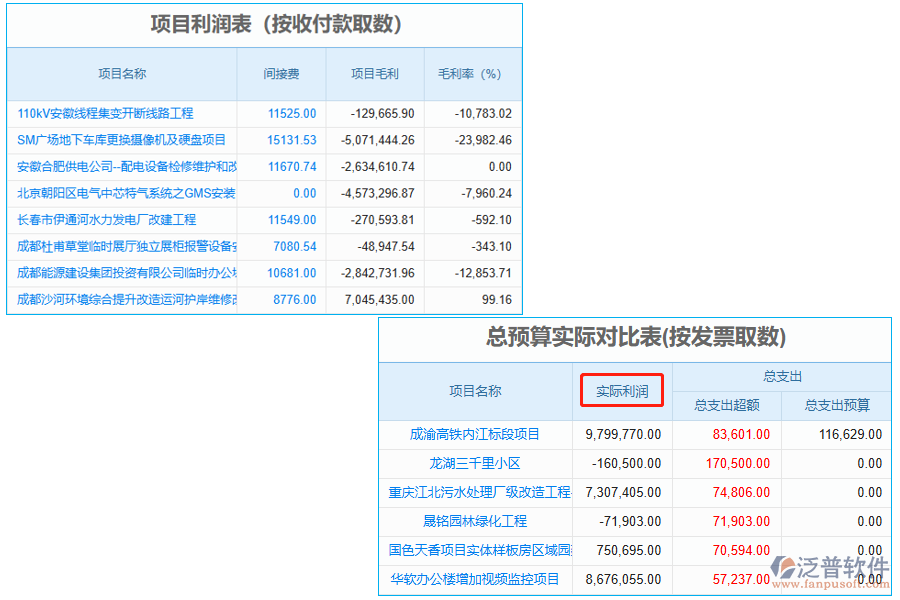Click the highlighted 实际利润 column header
The height and width of the screenshot is (600, 900).
(622, 391)
